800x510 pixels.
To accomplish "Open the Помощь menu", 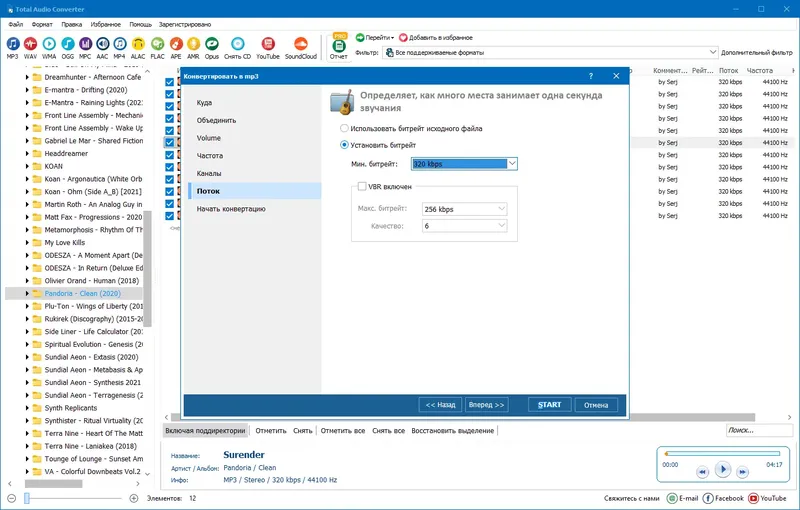I will [x=140, y=24].
